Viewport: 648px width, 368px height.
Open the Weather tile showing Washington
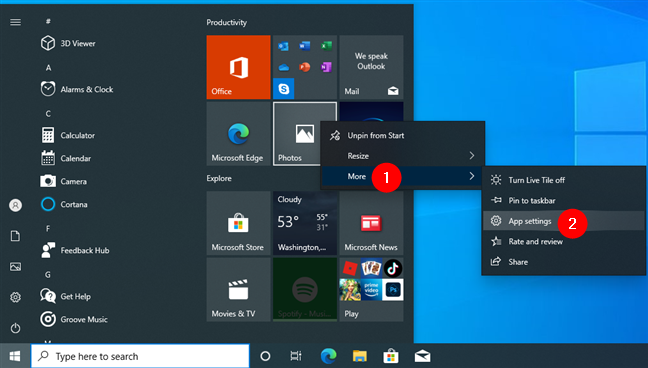[305, 223]
